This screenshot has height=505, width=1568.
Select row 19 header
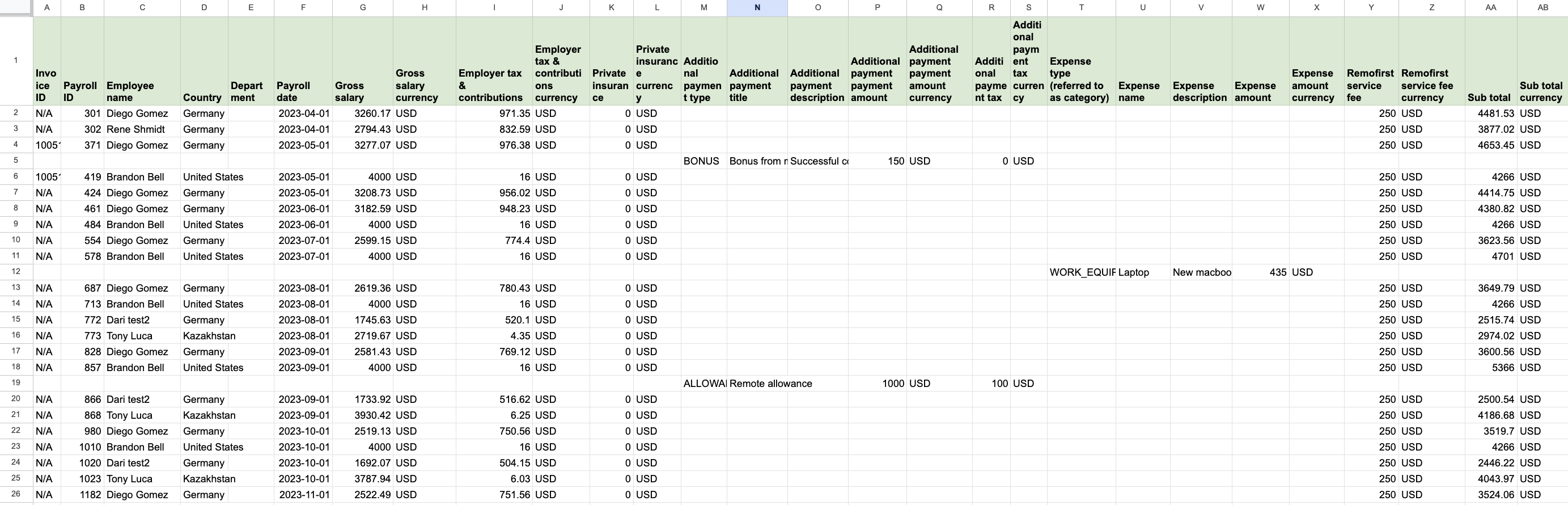tap(16, 383)
